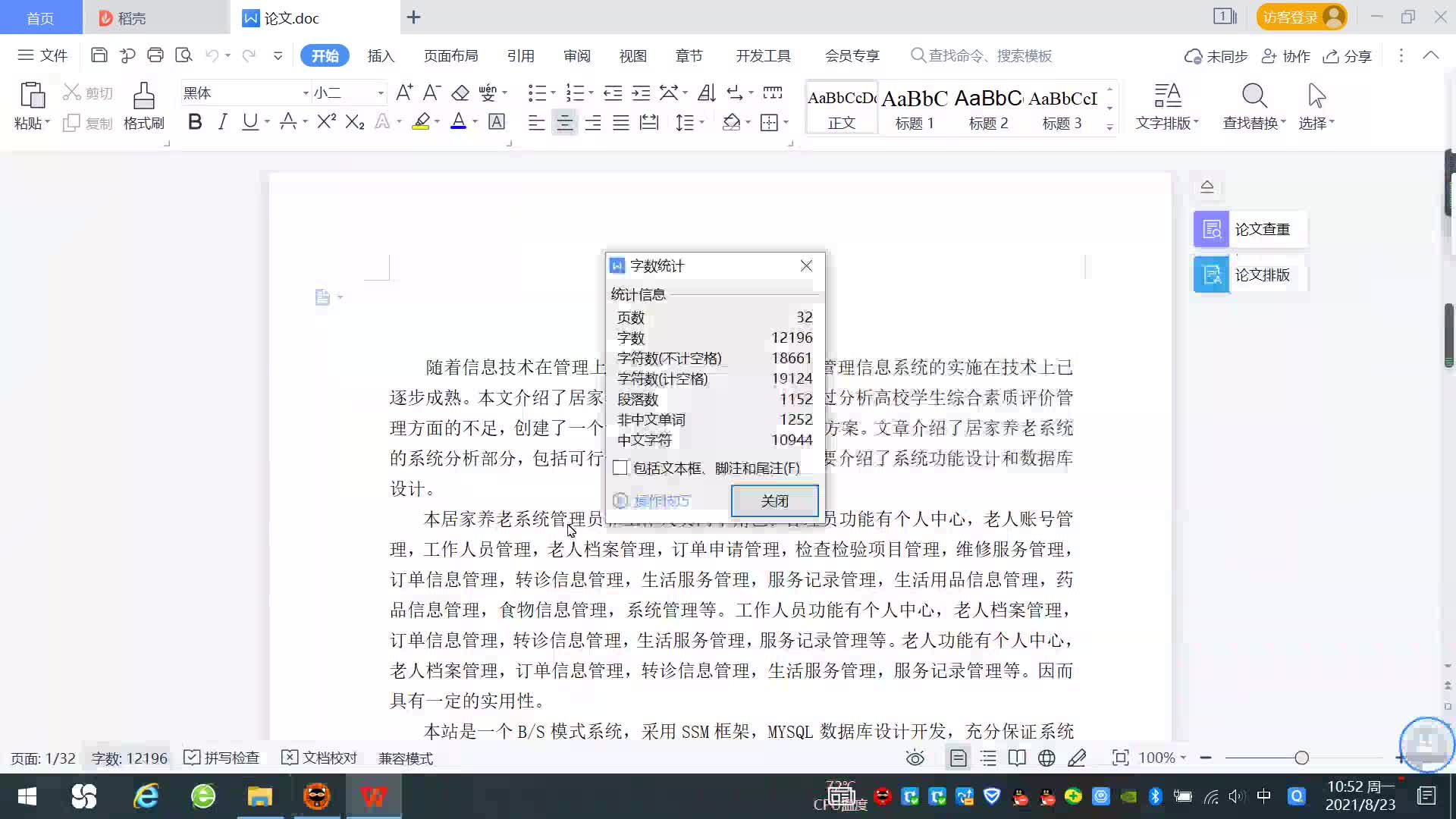Apply italic formatting with I icon
The height and width of the screenshot is (819, 1456).
pos(222,122)
